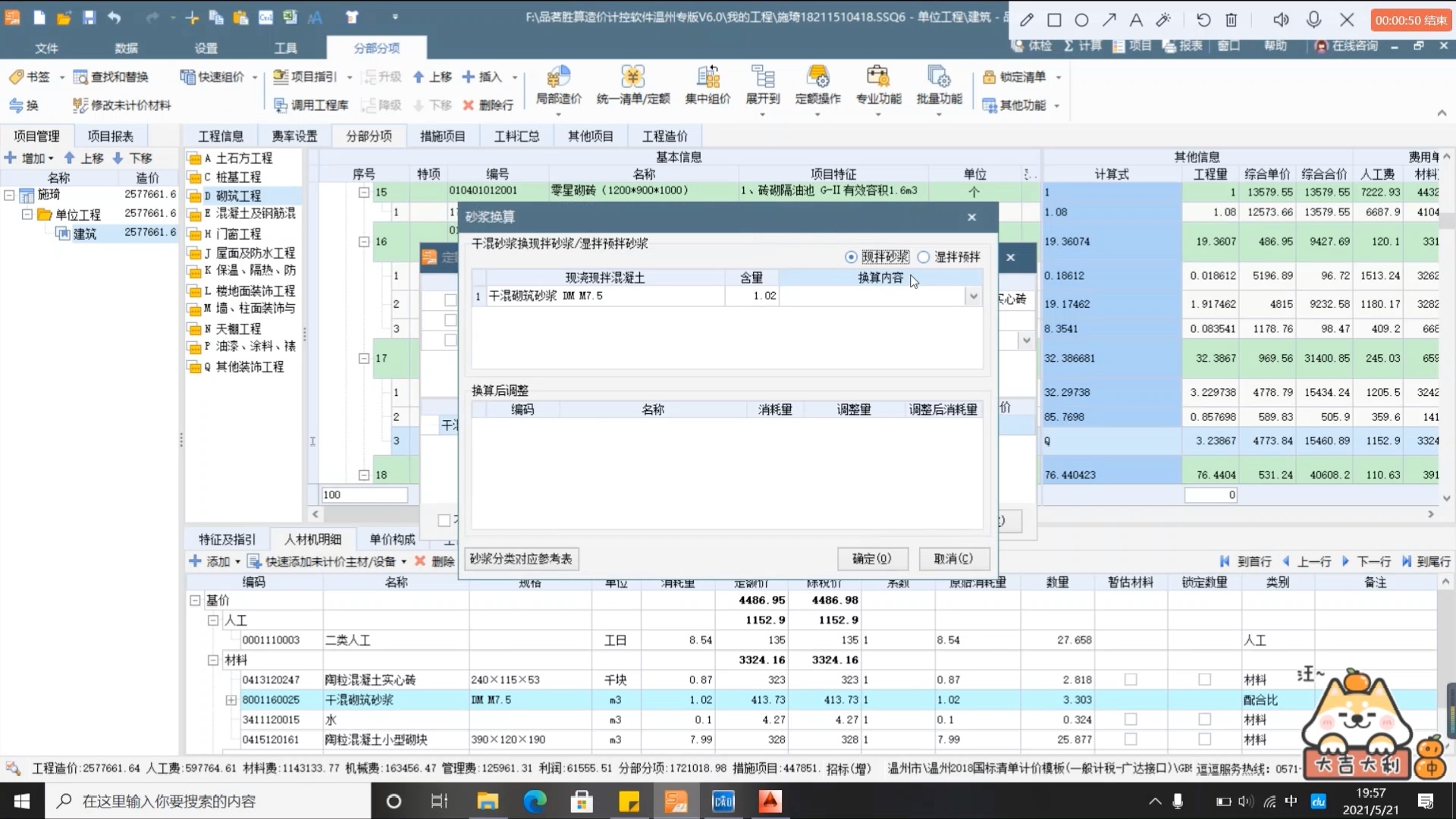Click the 取消(C) button

click(953, 559)
